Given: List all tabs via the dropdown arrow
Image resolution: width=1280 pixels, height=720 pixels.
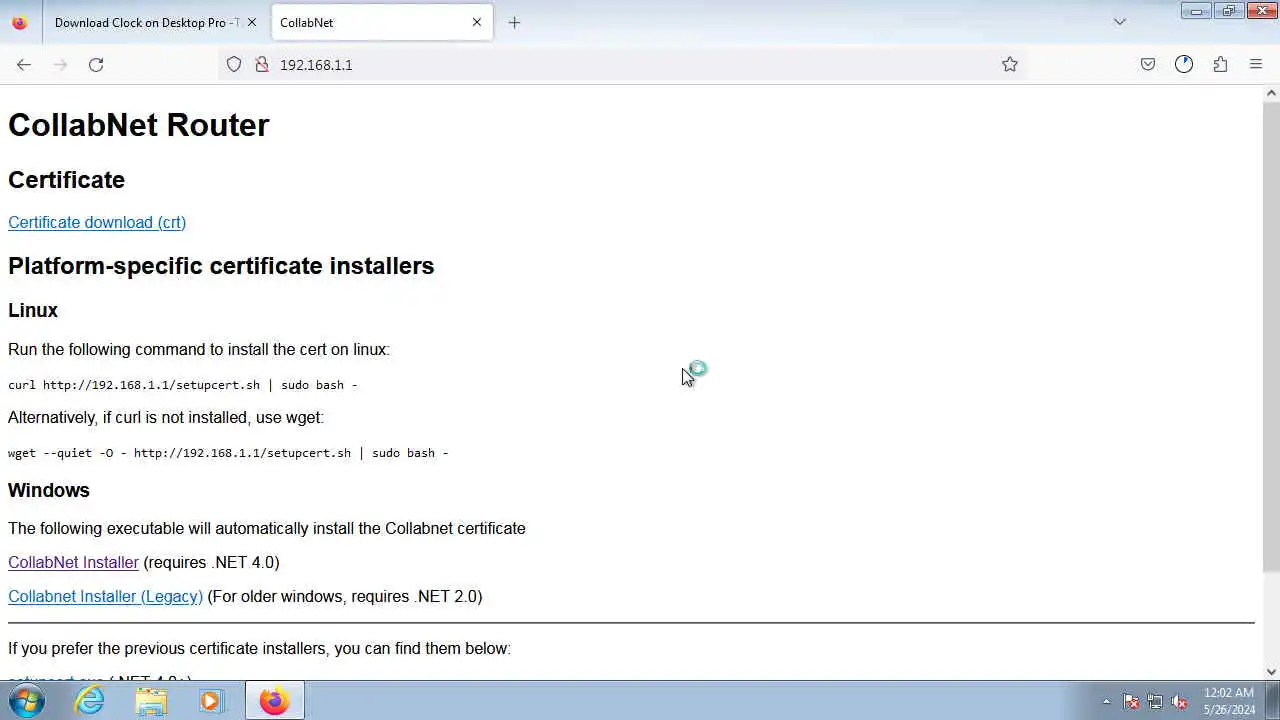Looking at the screenshot, I should [x=1120, y=22].
